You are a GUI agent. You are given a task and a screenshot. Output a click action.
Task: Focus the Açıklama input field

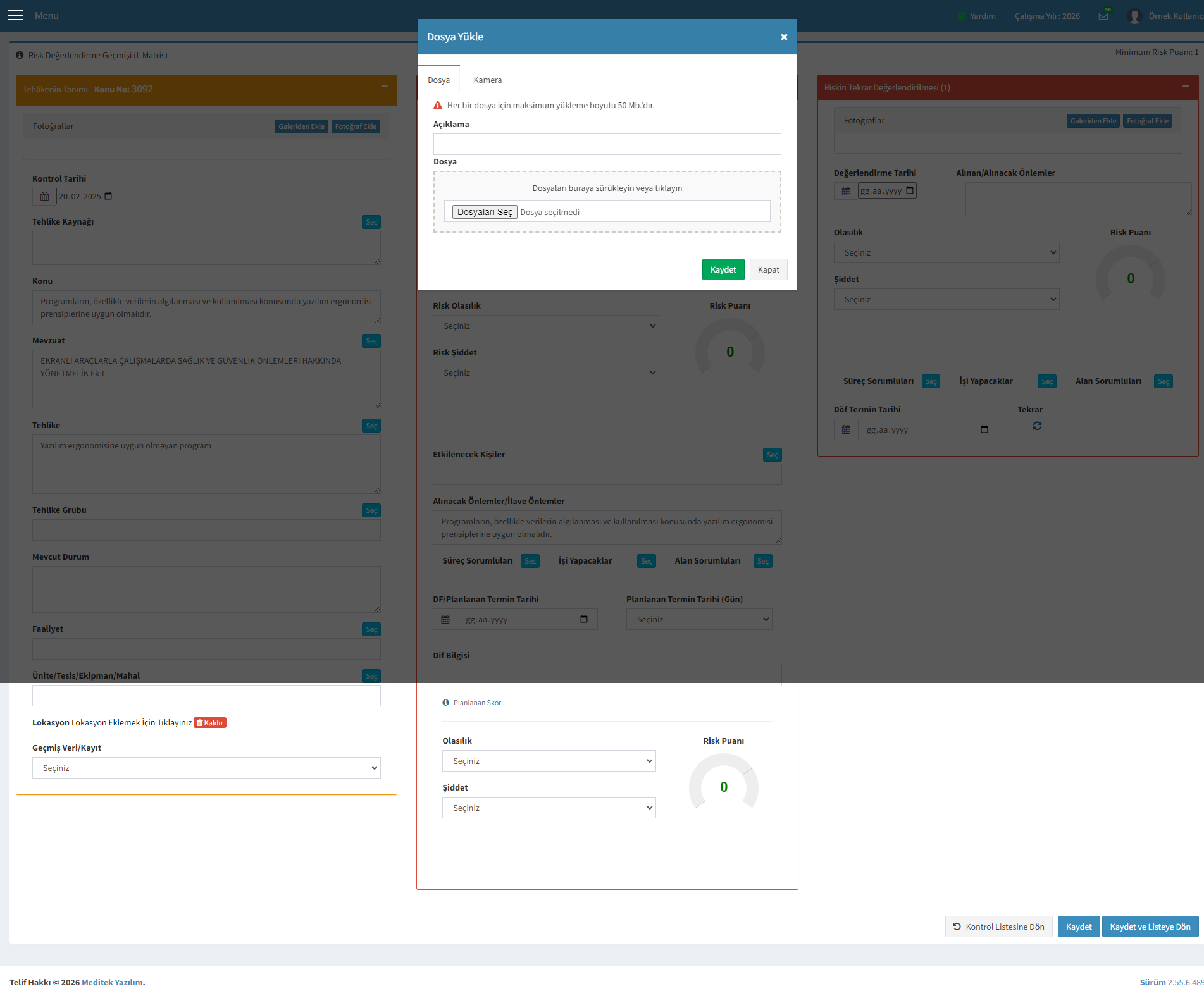(x=607, y=144)
